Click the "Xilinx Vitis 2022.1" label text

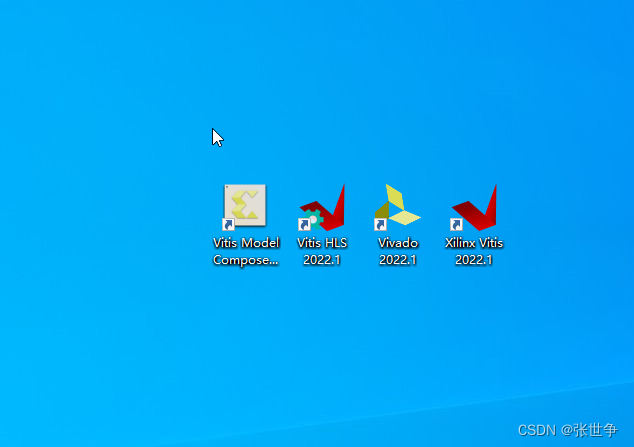(474, 251)
